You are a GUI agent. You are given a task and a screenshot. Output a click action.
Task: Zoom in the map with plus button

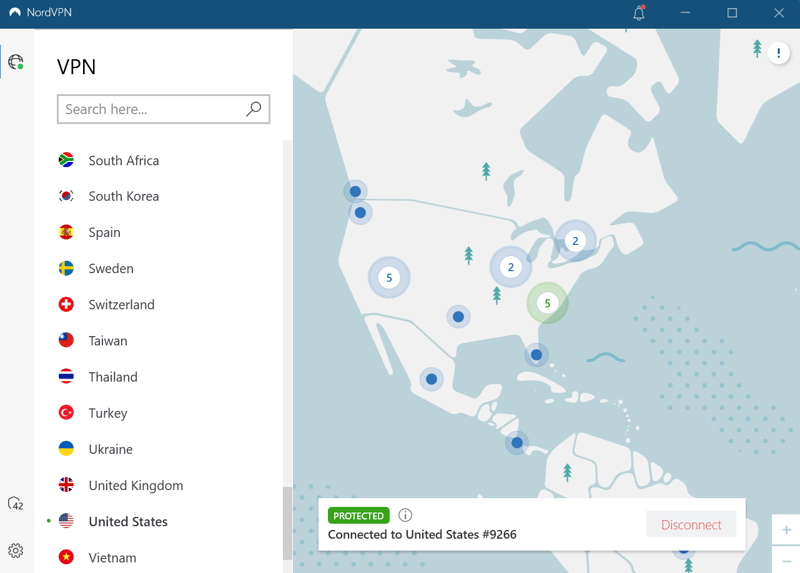point(786,530)
